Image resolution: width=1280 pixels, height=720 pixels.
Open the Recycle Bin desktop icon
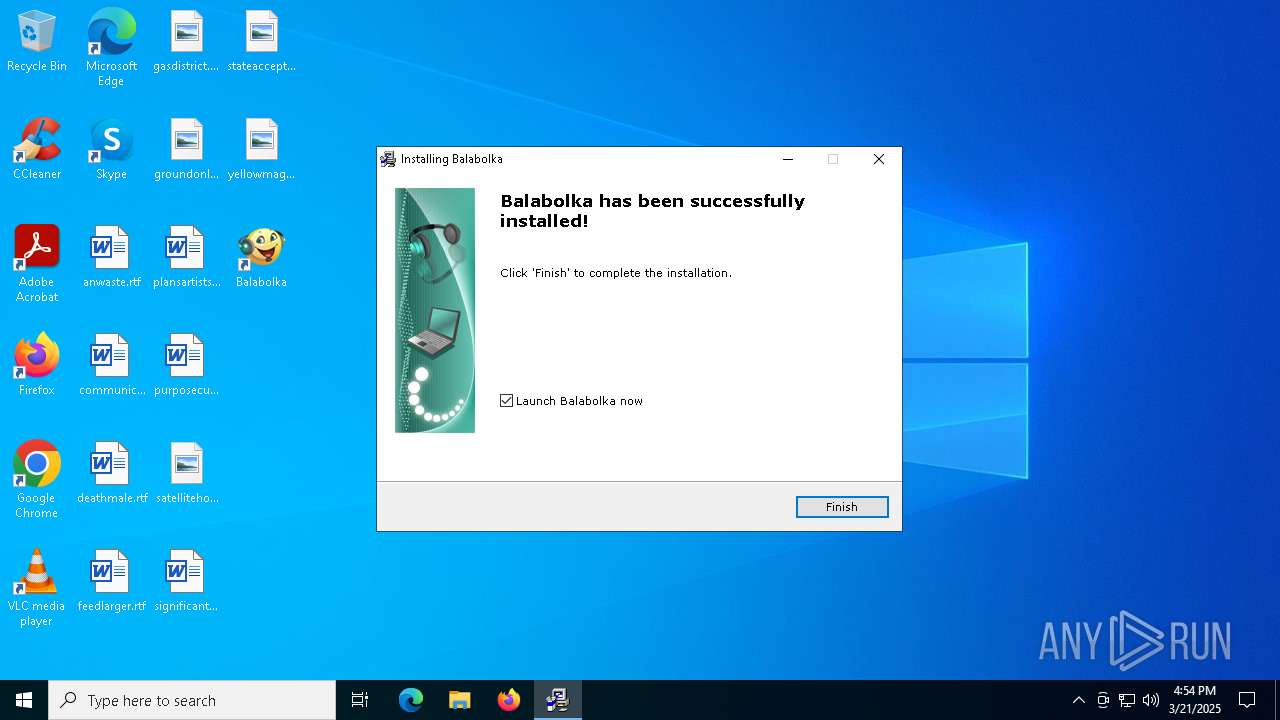[37, 42]
